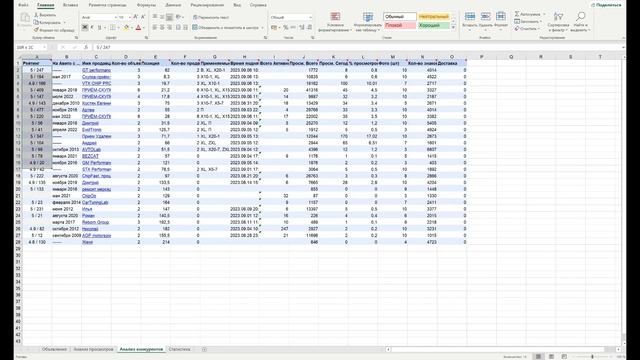Choose fill color yellow bucket swatch
The width and height of the screenshot is (640, 360).
pos(126,28)
